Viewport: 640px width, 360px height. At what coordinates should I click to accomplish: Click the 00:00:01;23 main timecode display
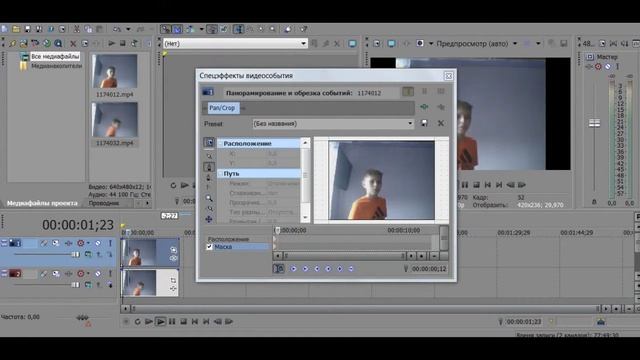point(78,225)
